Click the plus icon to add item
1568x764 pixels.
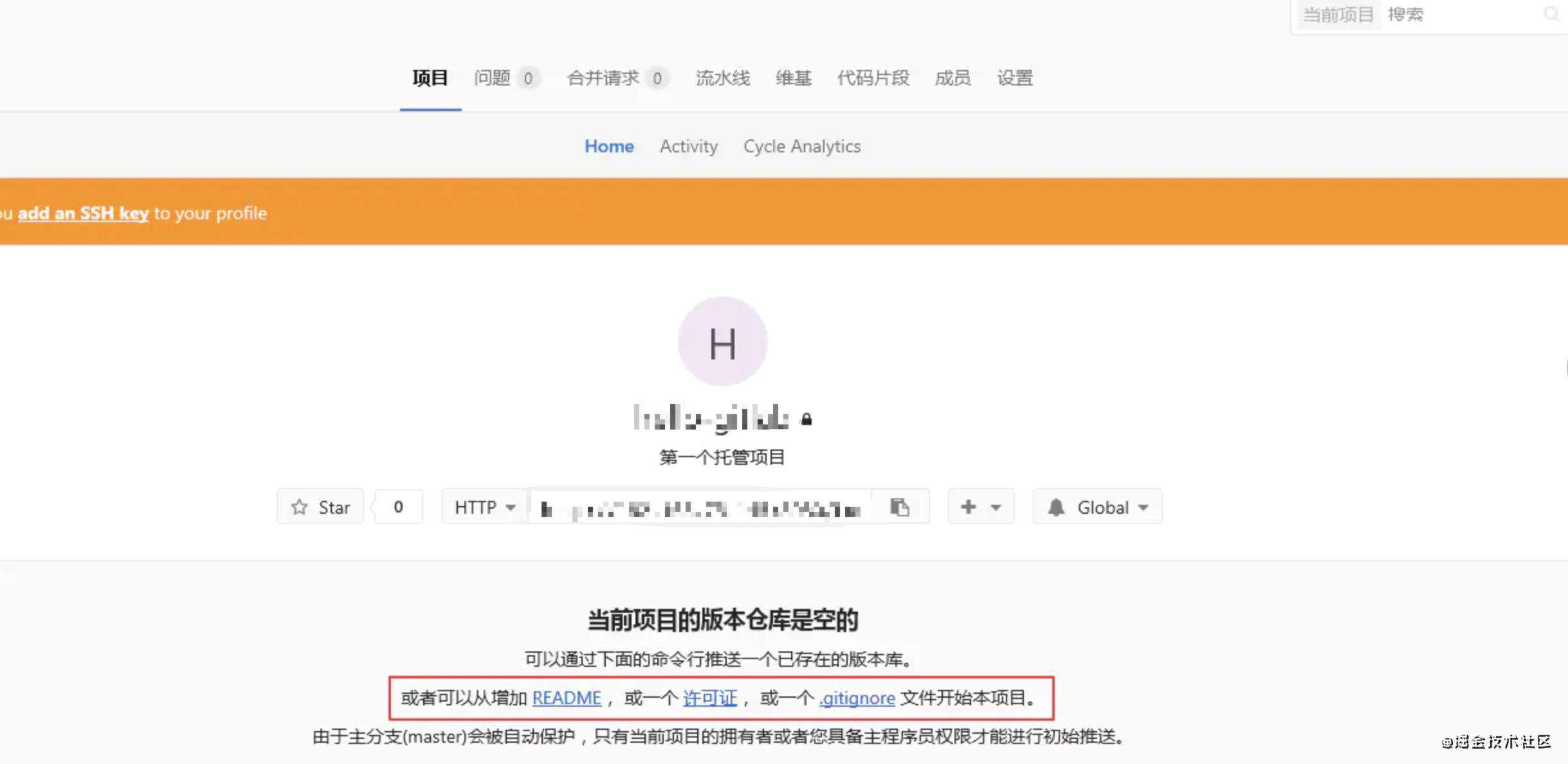[x=968, y=507]
